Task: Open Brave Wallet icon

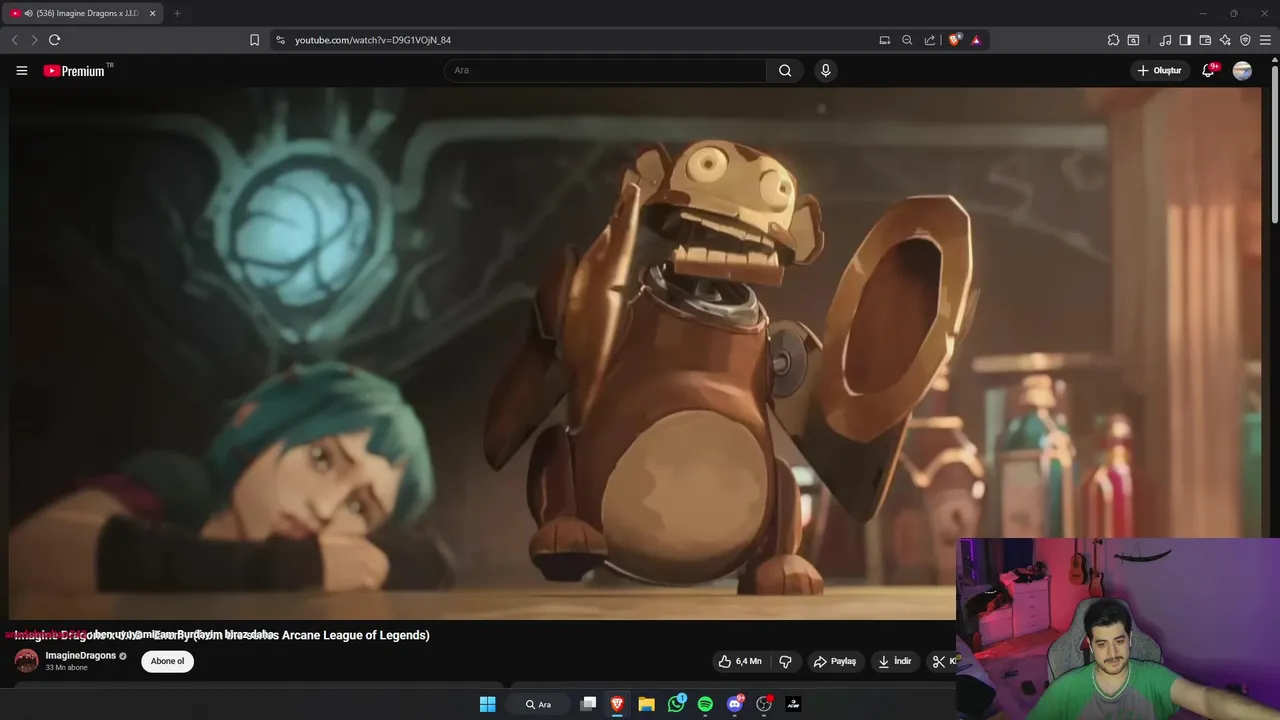Action: [x=1205, y=40]
